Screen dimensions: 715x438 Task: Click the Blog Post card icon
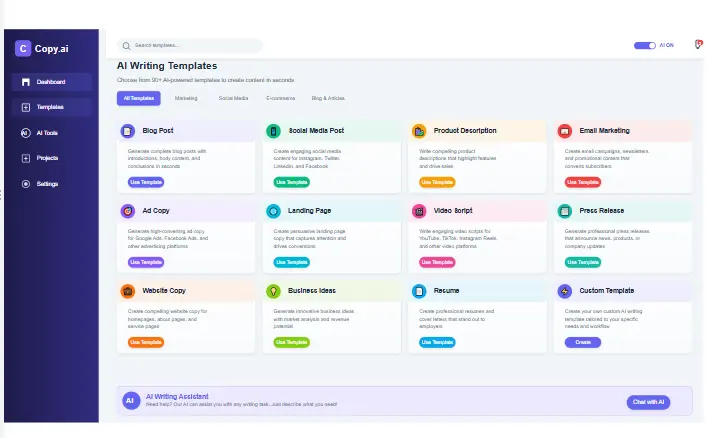[128, 131]
